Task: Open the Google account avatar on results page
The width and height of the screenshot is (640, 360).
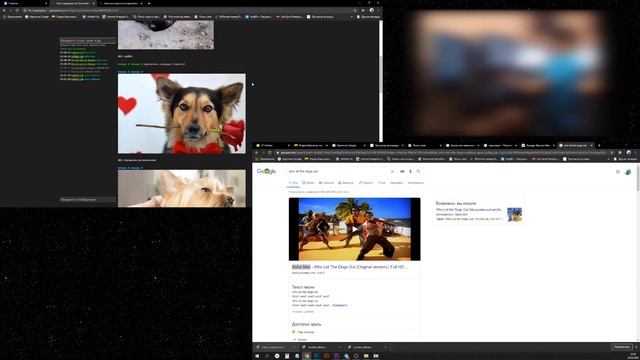Action: 628,172
